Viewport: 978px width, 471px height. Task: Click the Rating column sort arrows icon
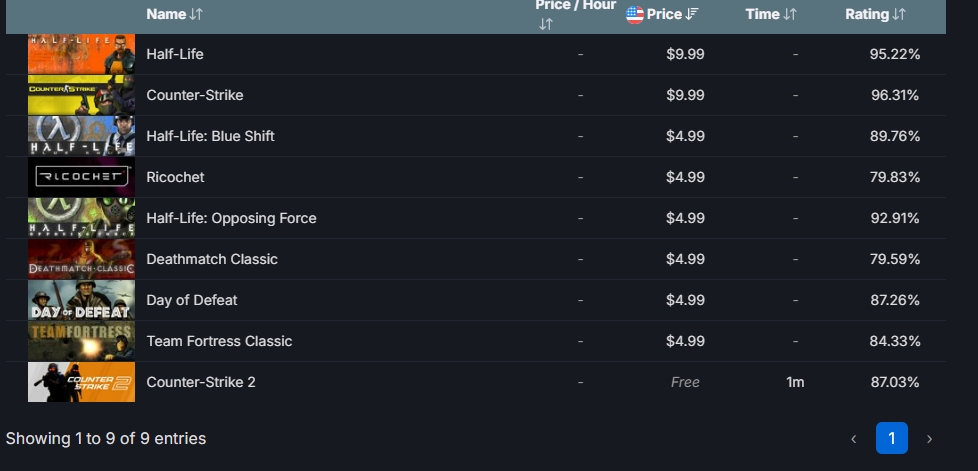tap(898, 14)
